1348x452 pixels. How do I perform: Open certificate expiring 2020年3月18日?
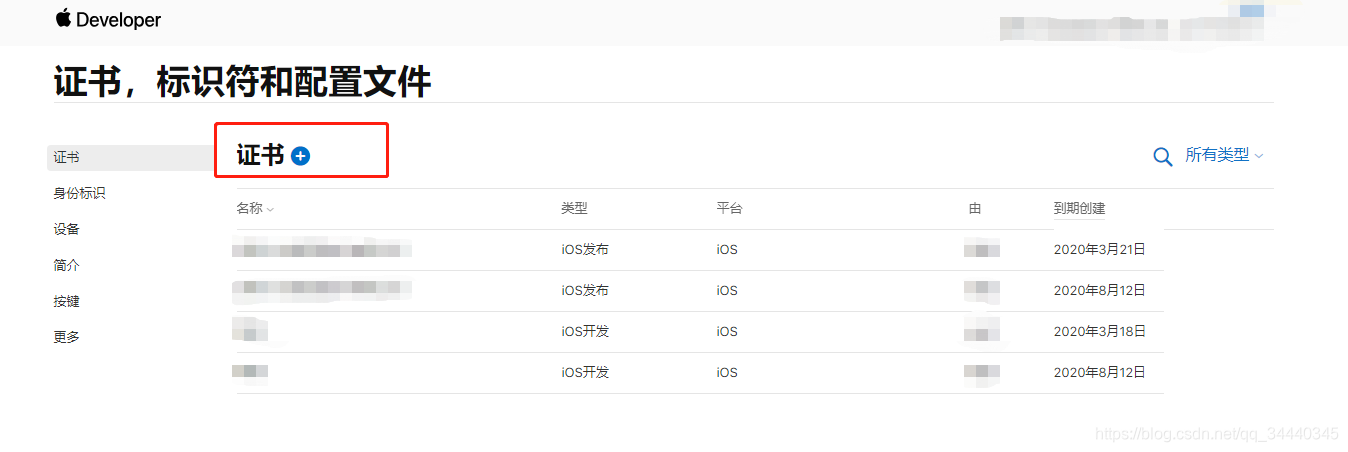(x=700, y=332)
